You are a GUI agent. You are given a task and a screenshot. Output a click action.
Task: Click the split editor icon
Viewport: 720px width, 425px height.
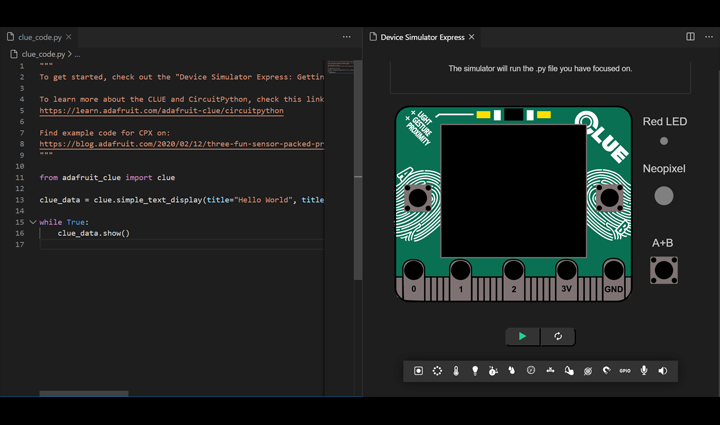click(690, 37)
